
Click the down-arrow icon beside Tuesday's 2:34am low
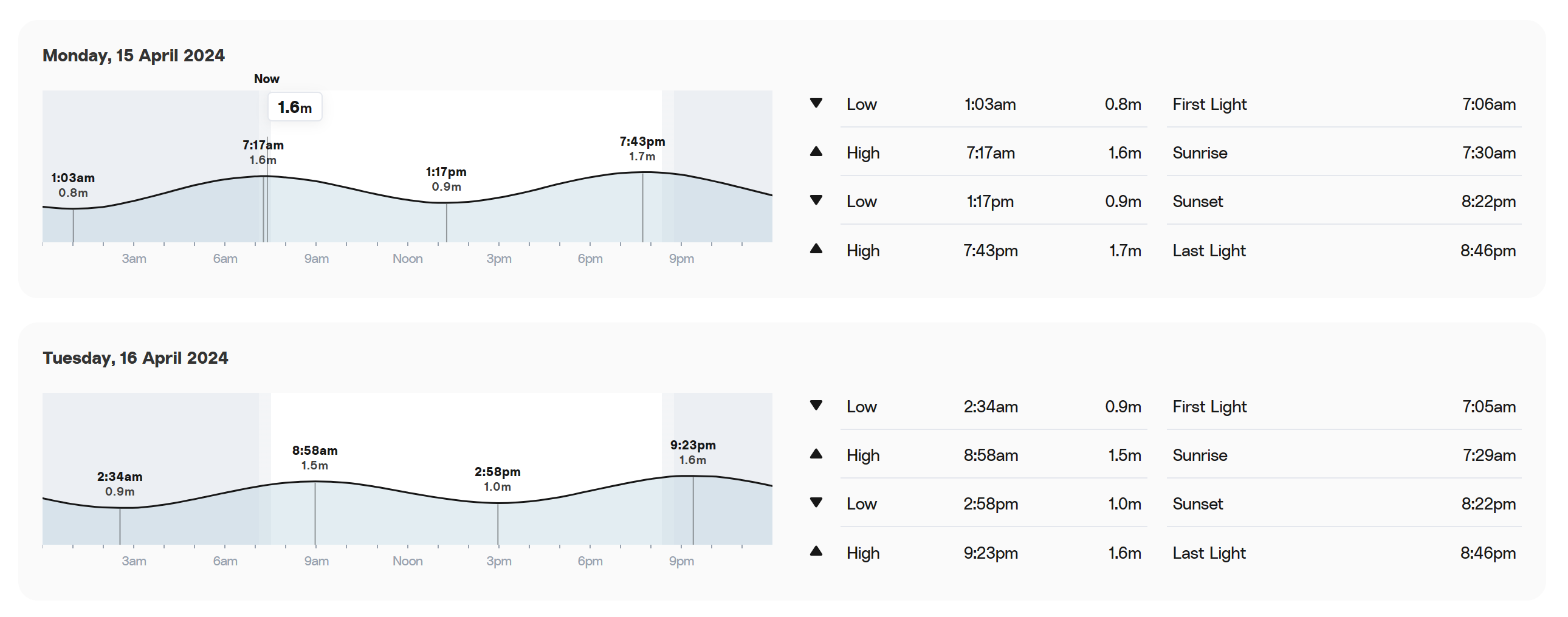point(816,405)
